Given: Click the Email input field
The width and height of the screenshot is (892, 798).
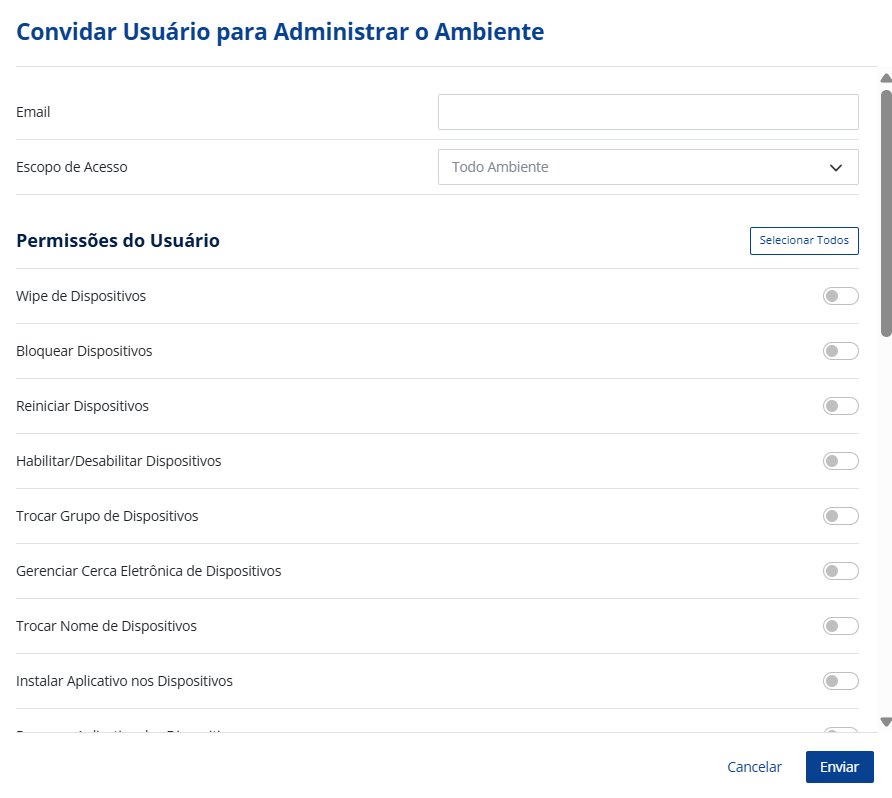Looking at the screenshot, I should (648, 112).
